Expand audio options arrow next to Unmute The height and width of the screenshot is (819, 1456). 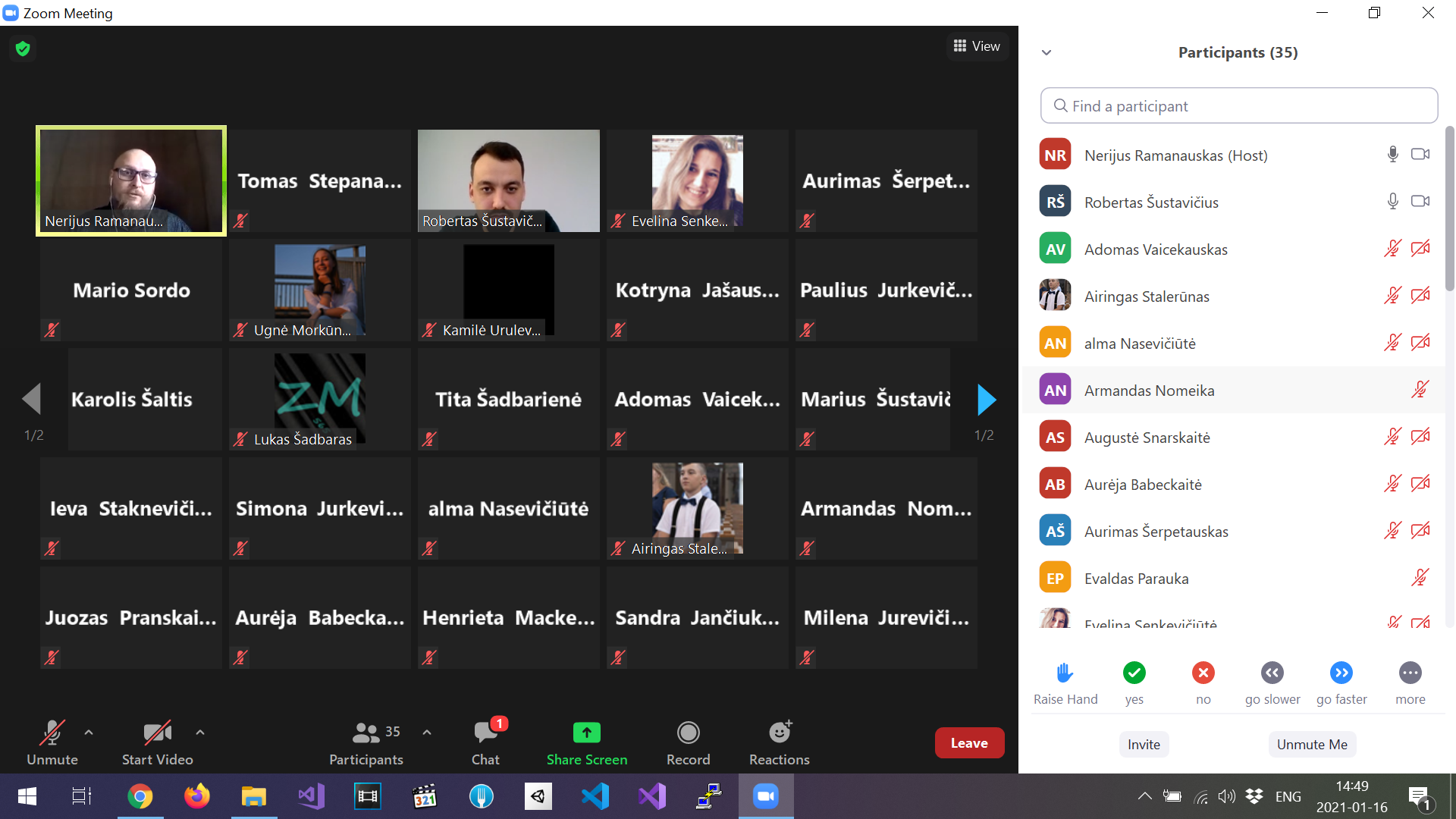click(x=89, y=733)
